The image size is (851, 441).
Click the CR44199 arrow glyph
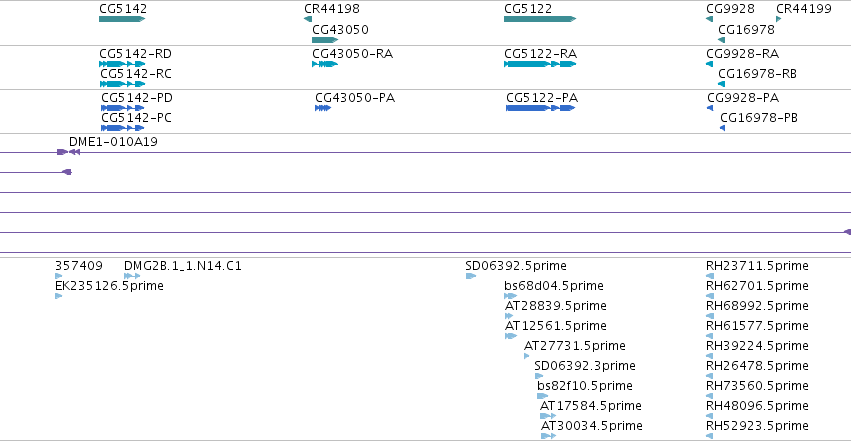pos(779,19)
